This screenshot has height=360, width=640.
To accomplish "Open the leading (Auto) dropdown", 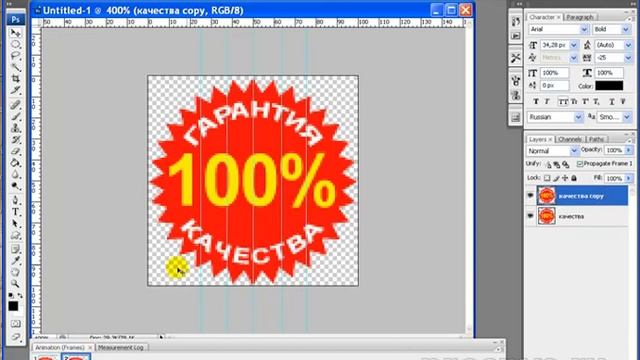I will pyautogui.click(x=628, y=45).
